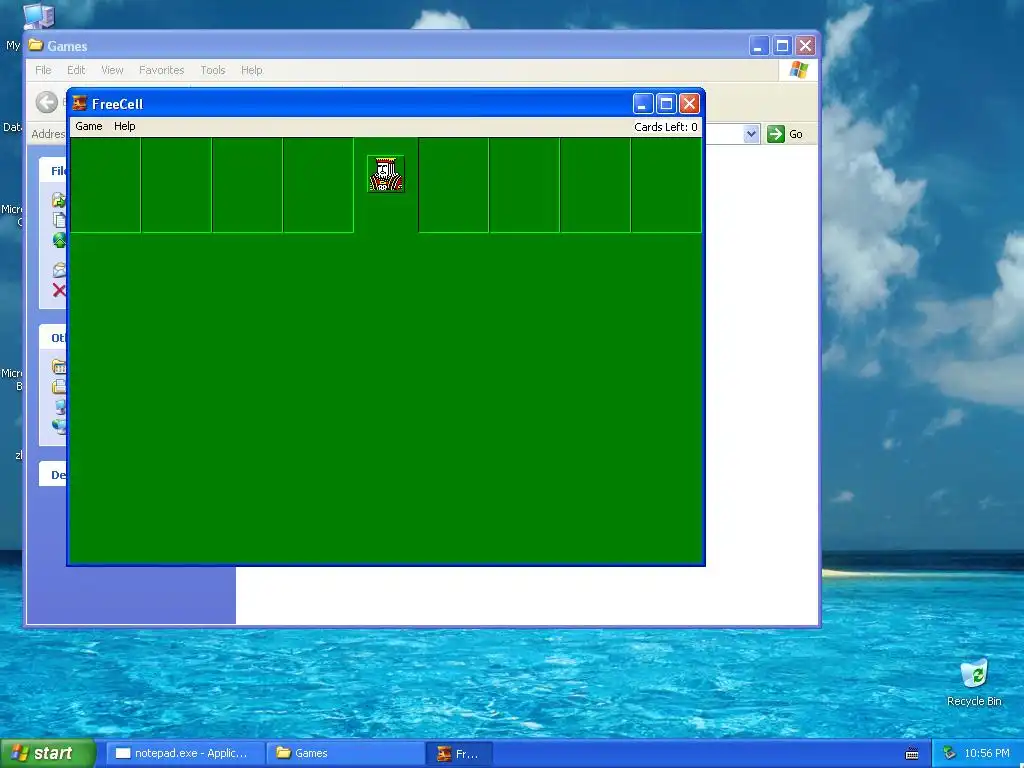Switch to Games taskbar button
Viewport: 1024px width, 768px height.
[x=345, y=754]
